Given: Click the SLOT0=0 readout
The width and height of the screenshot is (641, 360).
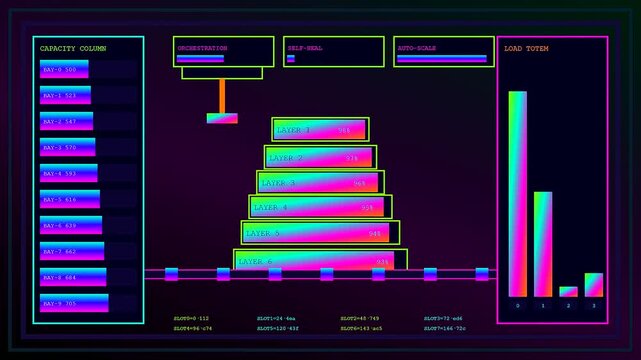Looking at the screenshot, I should (191, 318).
